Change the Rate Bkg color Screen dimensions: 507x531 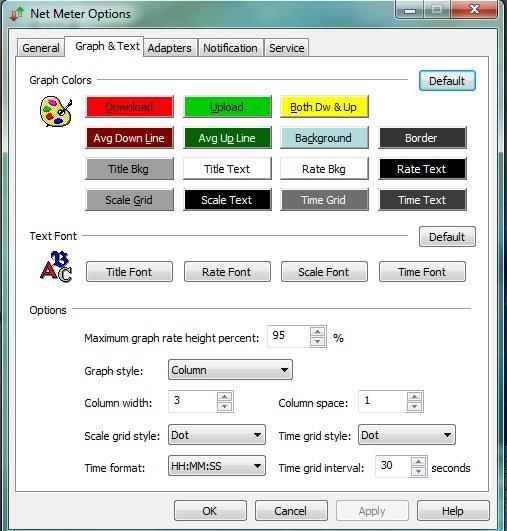(x=324, y=169)
